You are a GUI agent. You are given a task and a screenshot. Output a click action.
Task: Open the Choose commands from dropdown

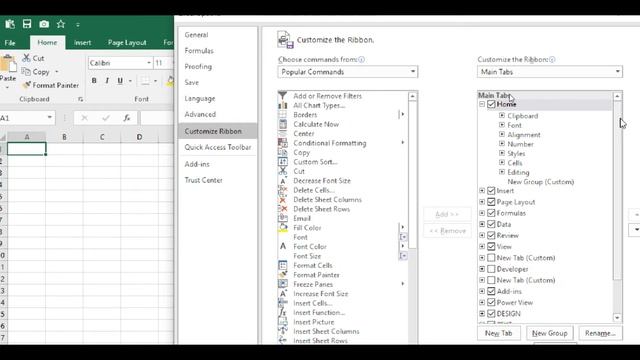[x=348, y=72]
